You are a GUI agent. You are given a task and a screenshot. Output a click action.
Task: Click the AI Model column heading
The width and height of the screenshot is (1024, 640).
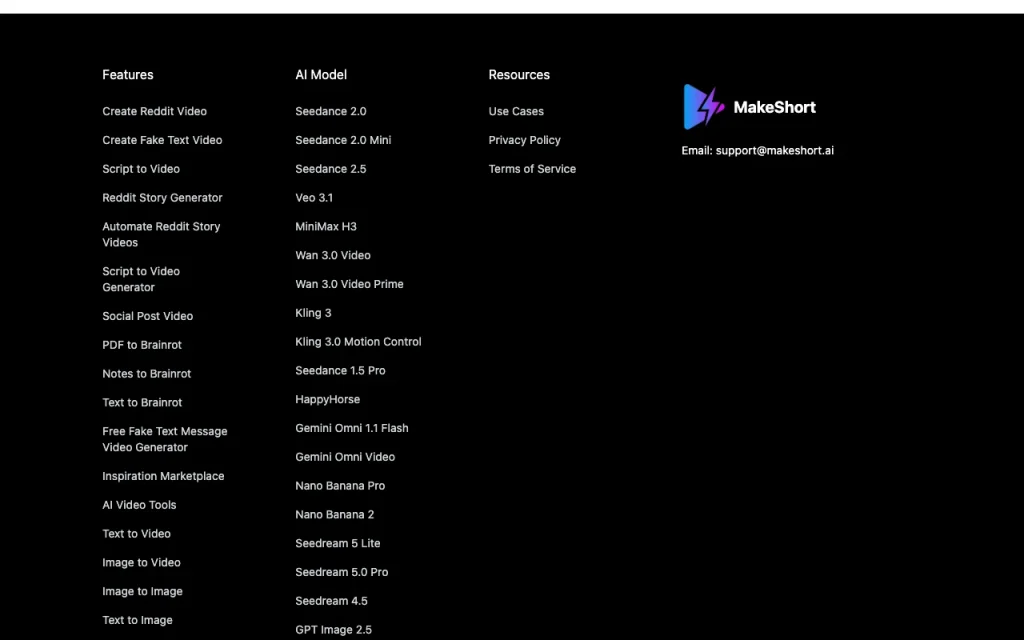(x=321, y=74)
